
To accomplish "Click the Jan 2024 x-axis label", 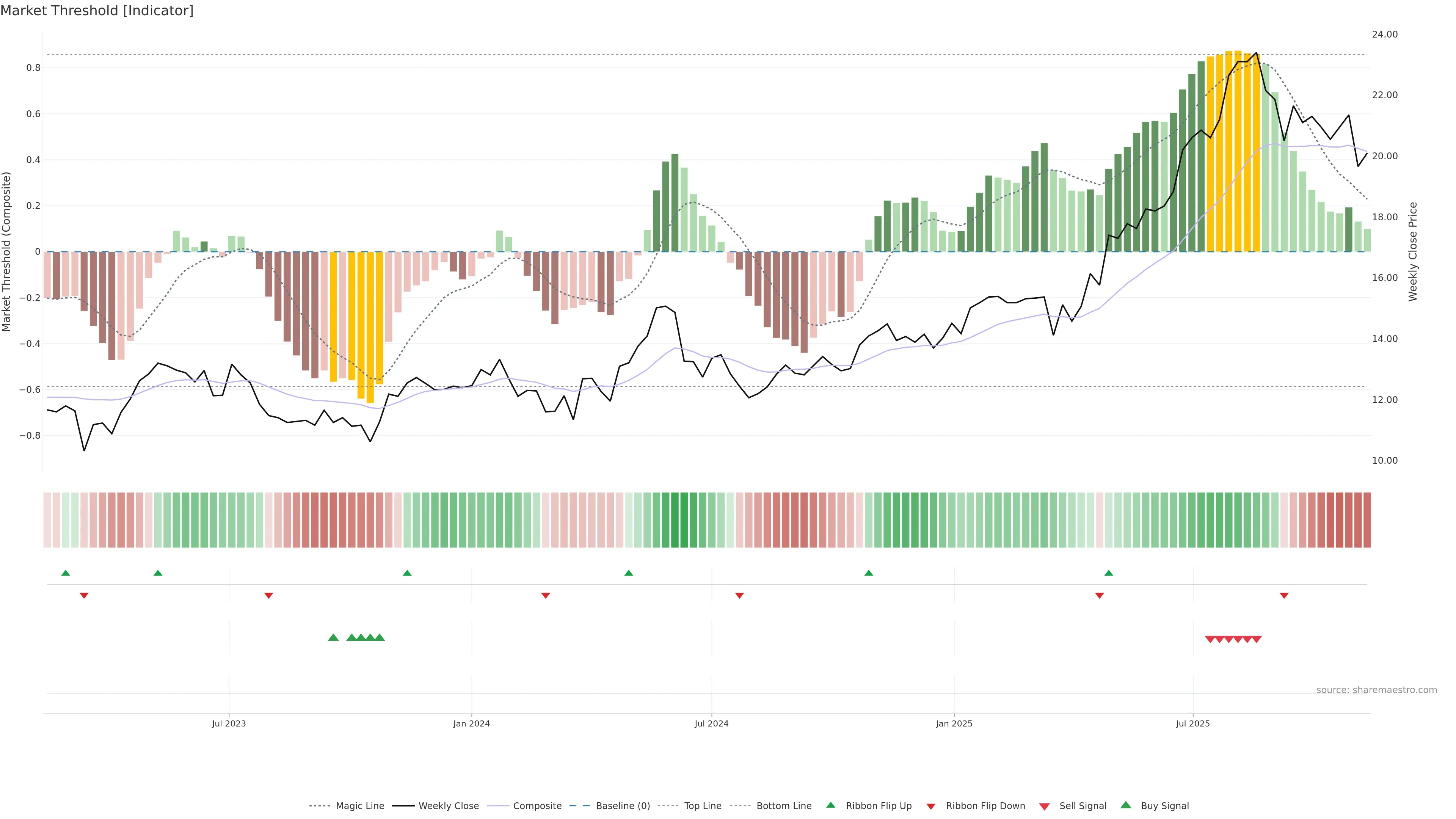I will (x=471, y=723).
